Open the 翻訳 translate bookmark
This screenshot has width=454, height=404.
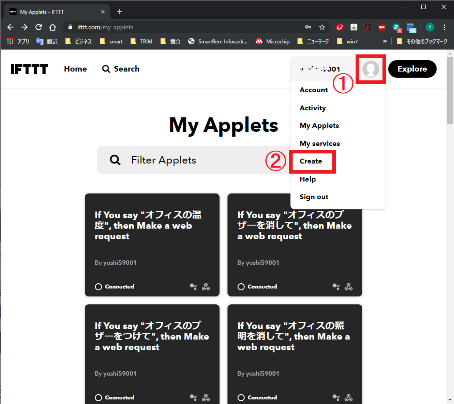(47, 41)
